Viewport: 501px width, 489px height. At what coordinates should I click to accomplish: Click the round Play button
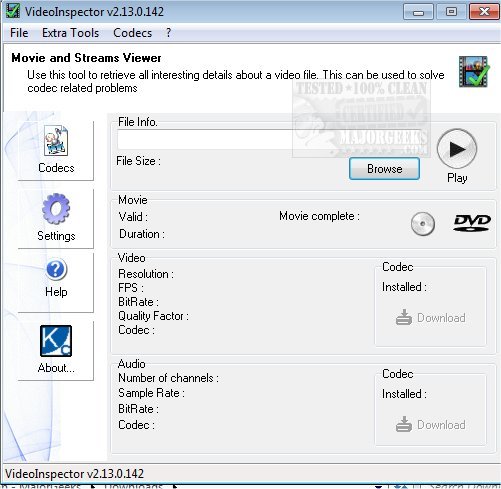click(x=457, y=149)
